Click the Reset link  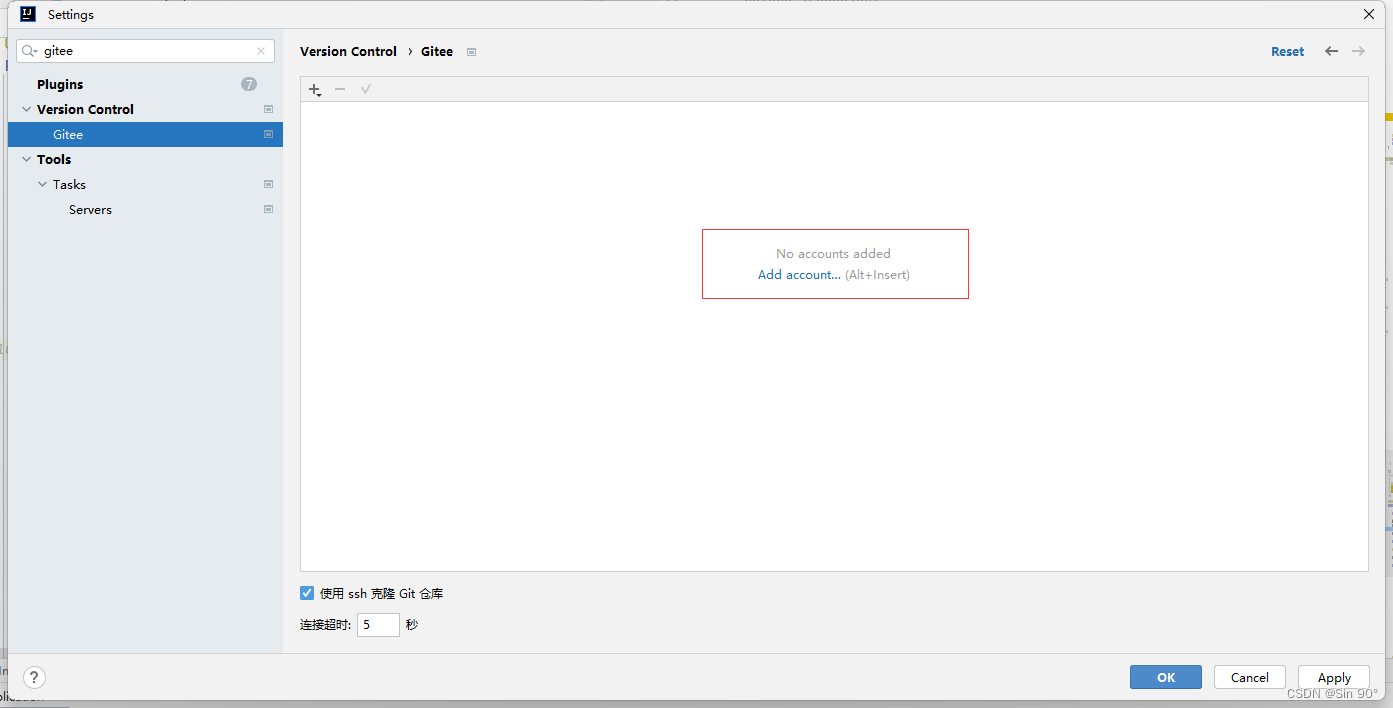pyautogui.click(x=1287, y=51)
